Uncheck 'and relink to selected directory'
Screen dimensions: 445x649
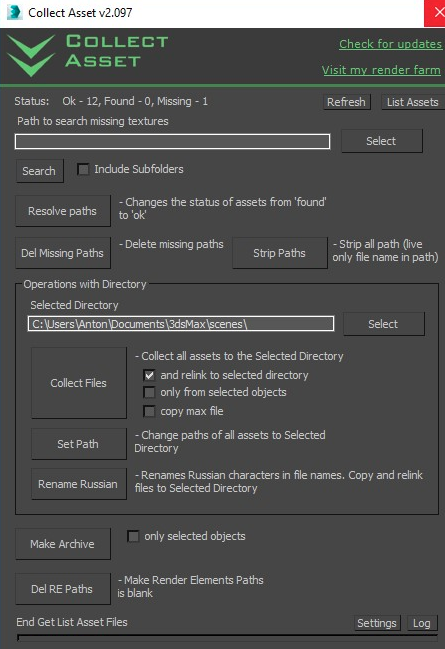pyautogui.click(x=149, y=375)
